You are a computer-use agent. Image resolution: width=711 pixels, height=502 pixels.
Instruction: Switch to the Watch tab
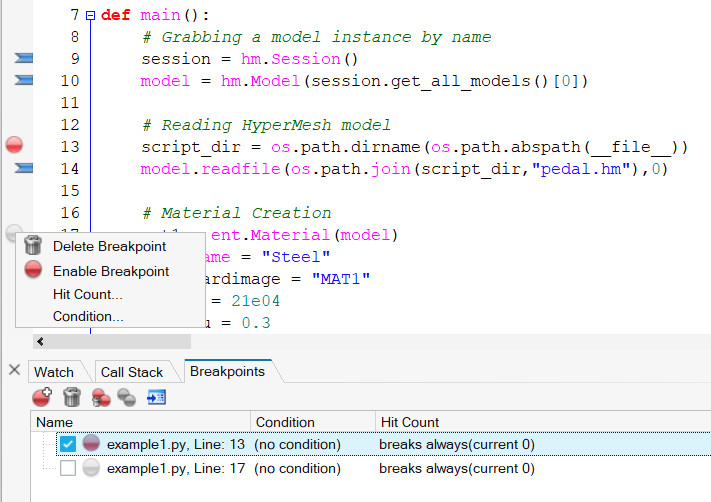[54, 372]
